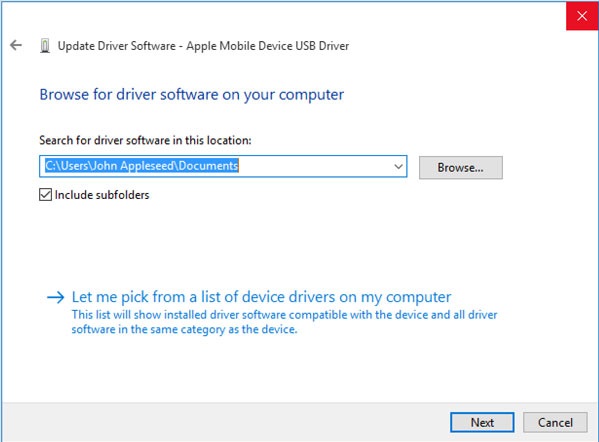Click the arrow icon beside Let me pick
Screen dimensions: 599x442
56,297
